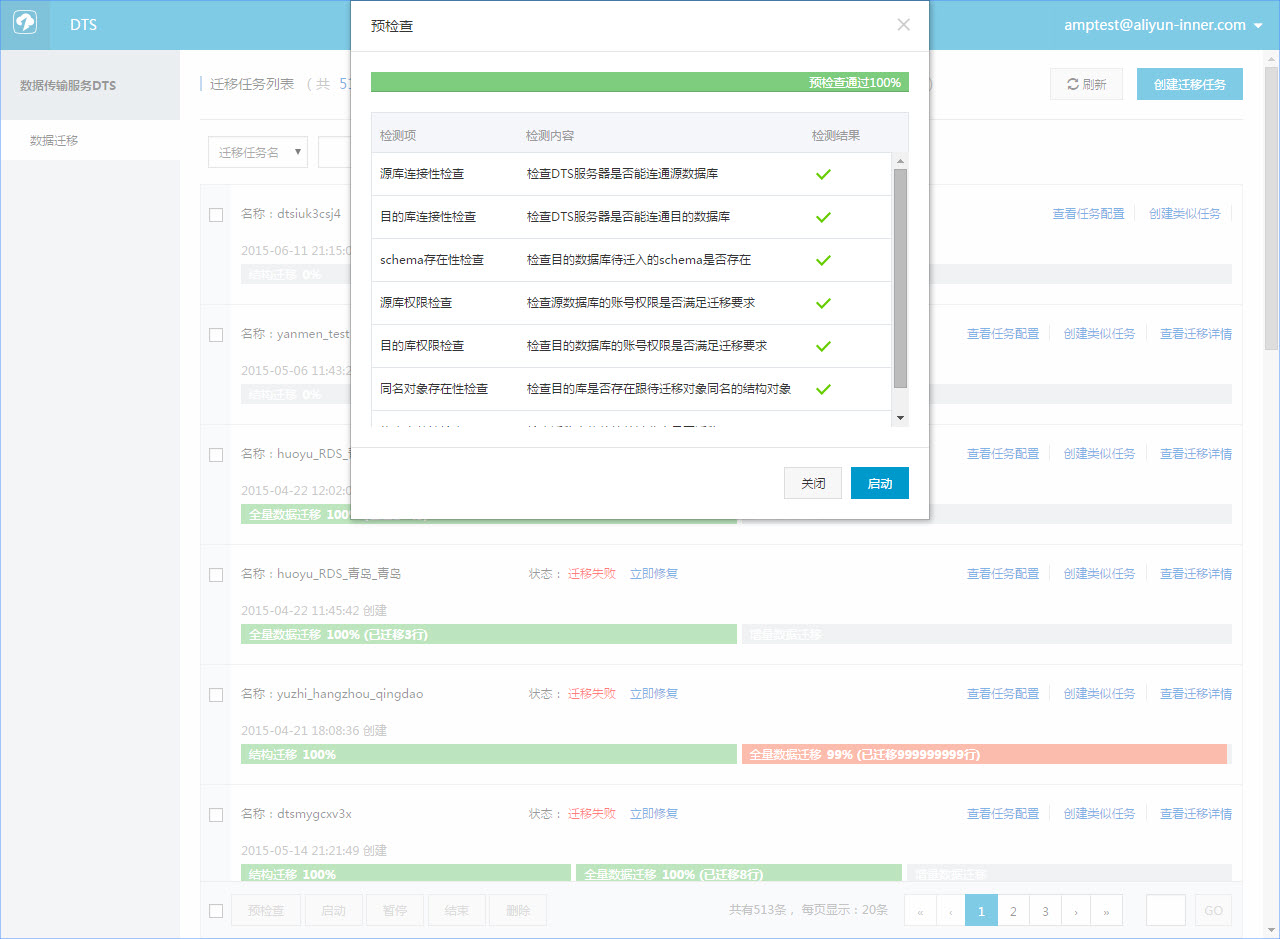Click the 关闭 button in precheck dialog
The width and height of the screenshot is (1280, 939).
813,483
